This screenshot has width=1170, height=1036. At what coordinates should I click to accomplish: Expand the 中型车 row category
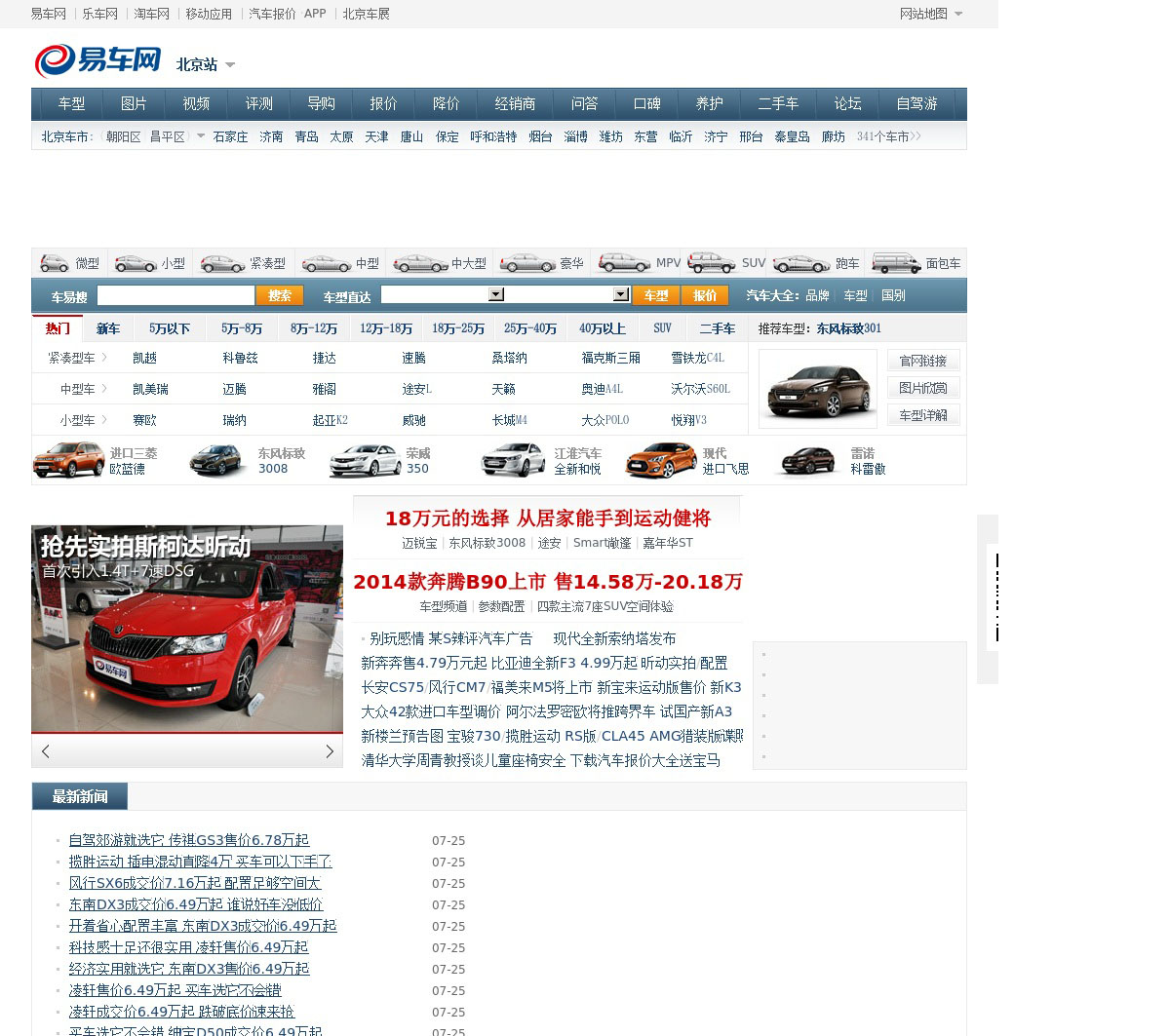pyautogui.click(x=84, y=389)
